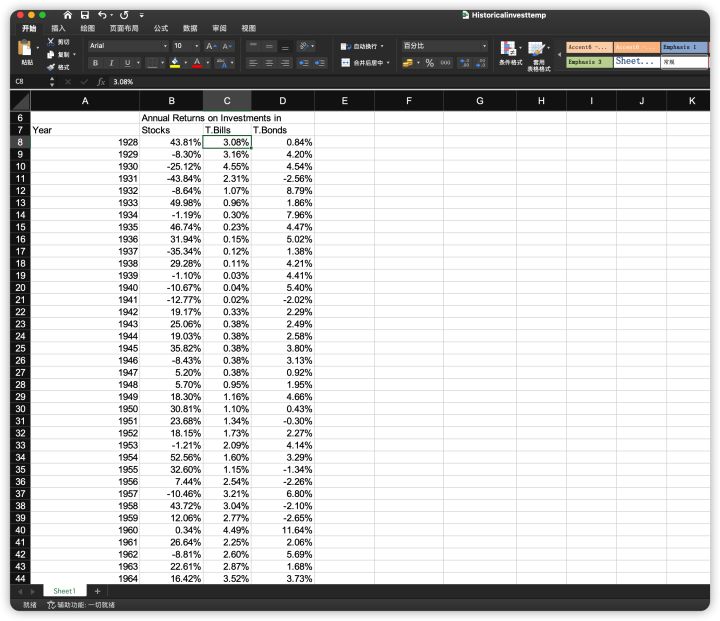Viewport: 720px width, 621px height.
Task: Open the merge and center dropdown arrow
Action: [x=388, y=63]
